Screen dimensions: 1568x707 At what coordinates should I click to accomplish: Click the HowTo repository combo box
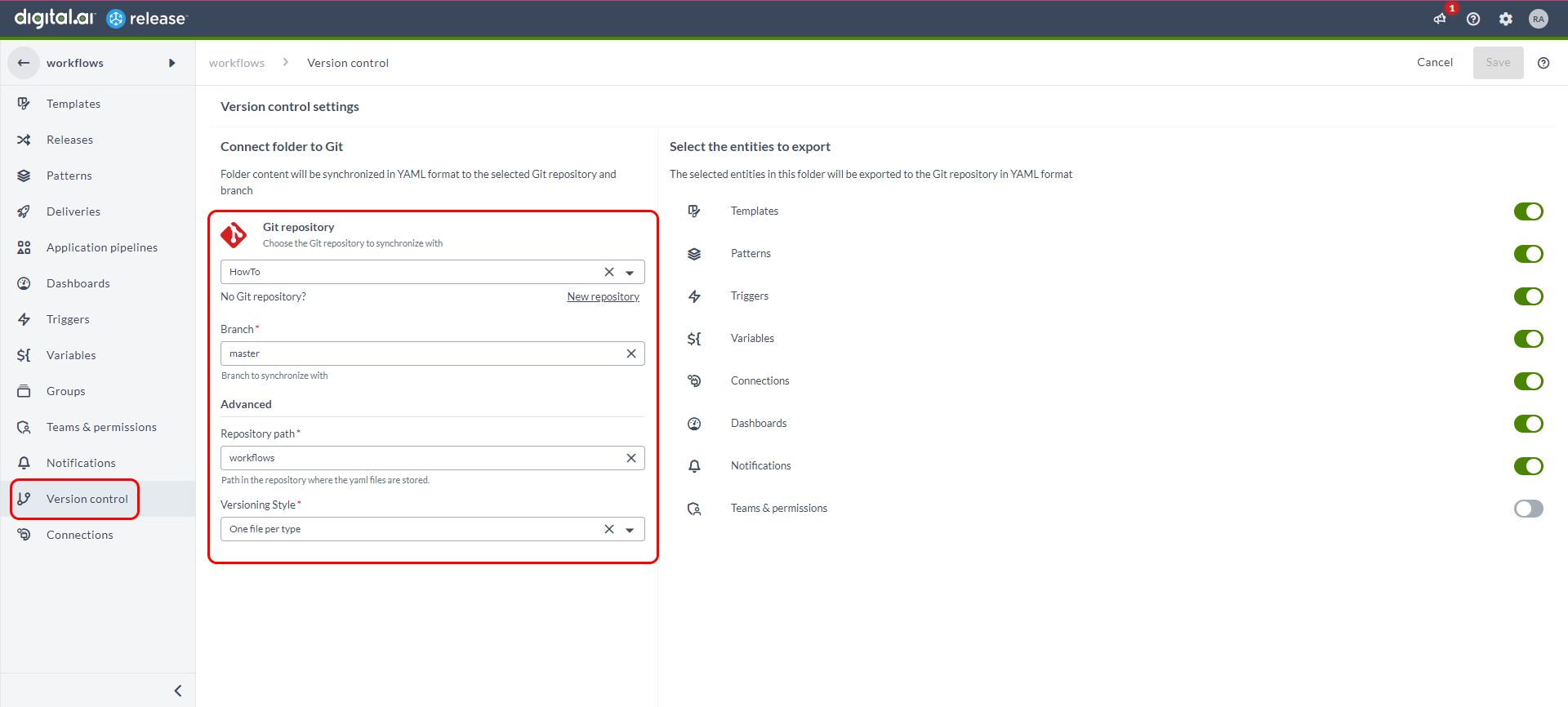pos(433,272)
